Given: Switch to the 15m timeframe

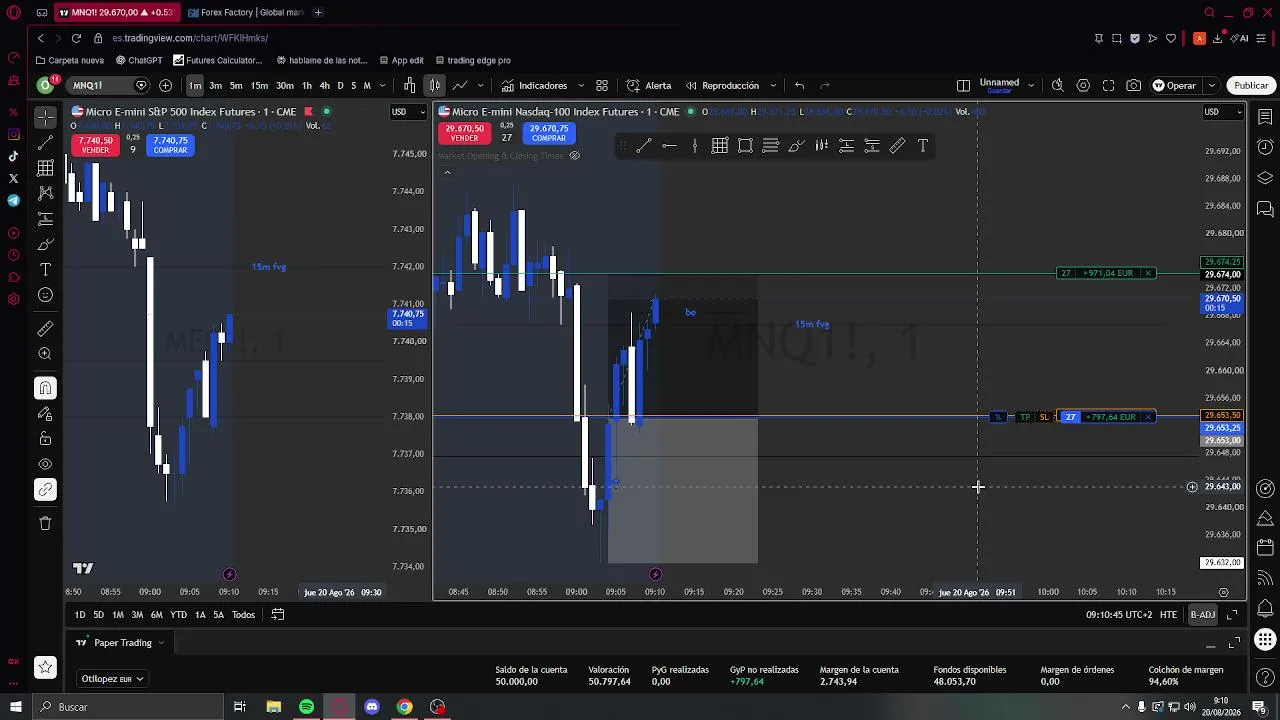Looking at the screenshot, I should pos(259,85).
